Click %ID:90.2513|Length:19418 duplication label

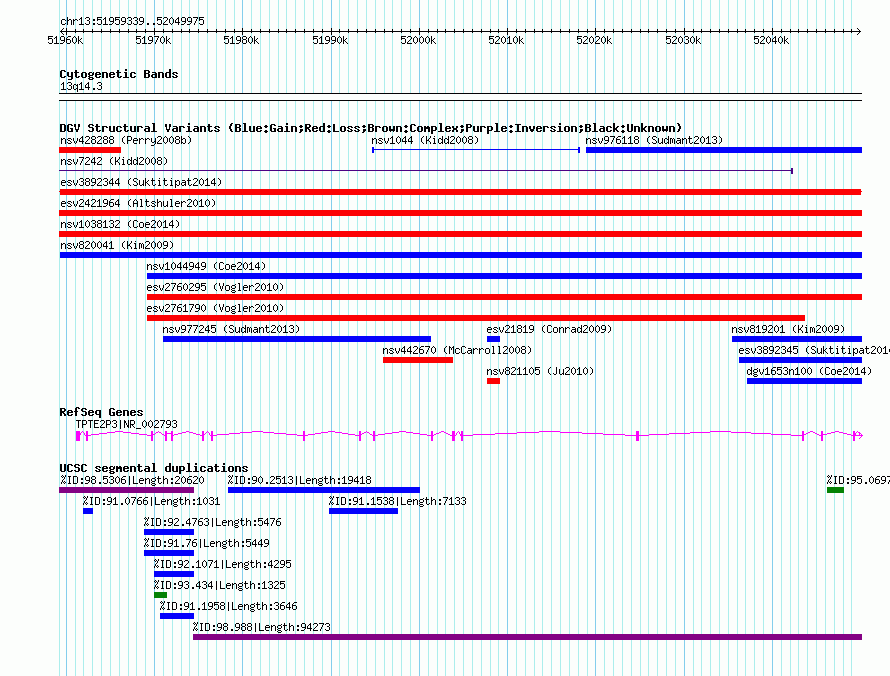point(300,480)
